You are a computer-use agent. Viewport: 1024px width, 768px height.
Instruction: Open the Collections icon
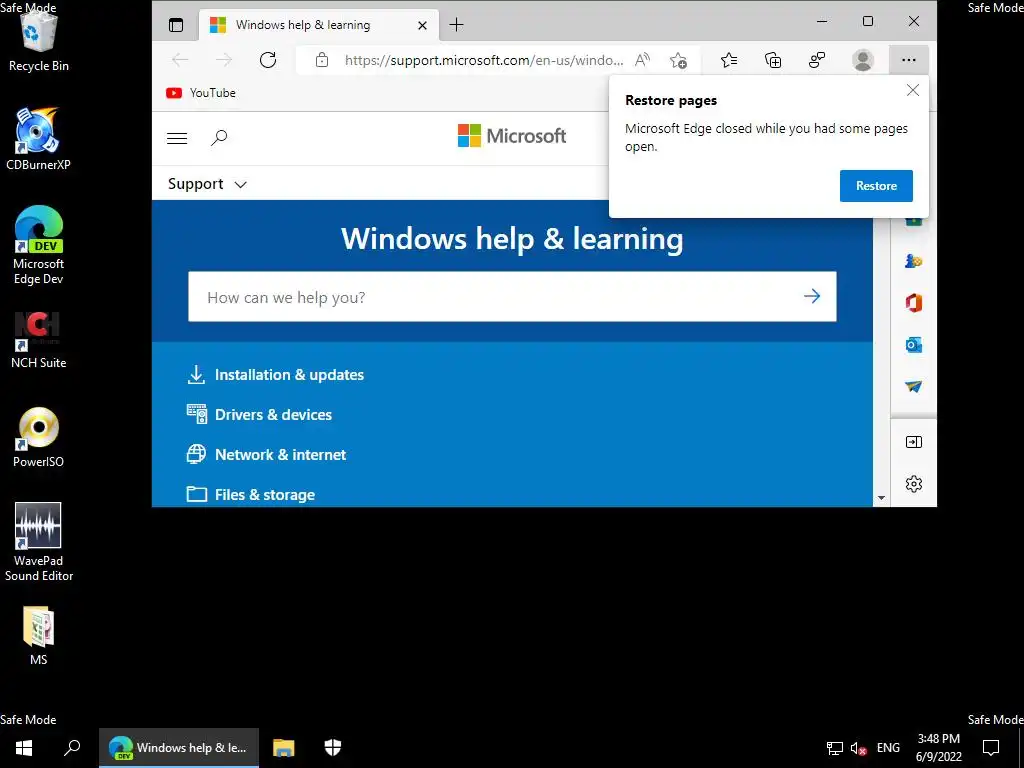tap(773, 60)
